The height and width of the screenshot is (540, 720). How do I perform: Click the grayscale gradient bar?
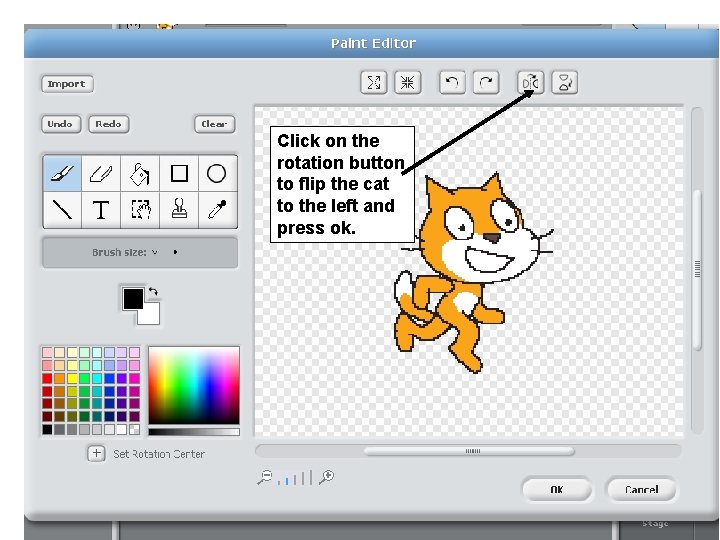pyautogui.click(x=194, y=432)
